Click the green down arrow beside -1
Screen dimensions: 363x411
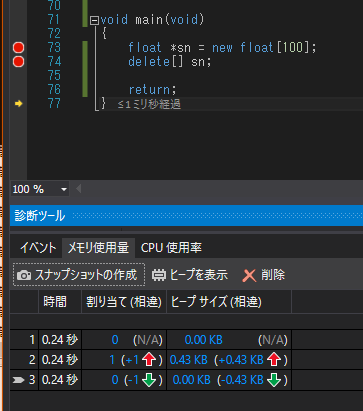149,380
